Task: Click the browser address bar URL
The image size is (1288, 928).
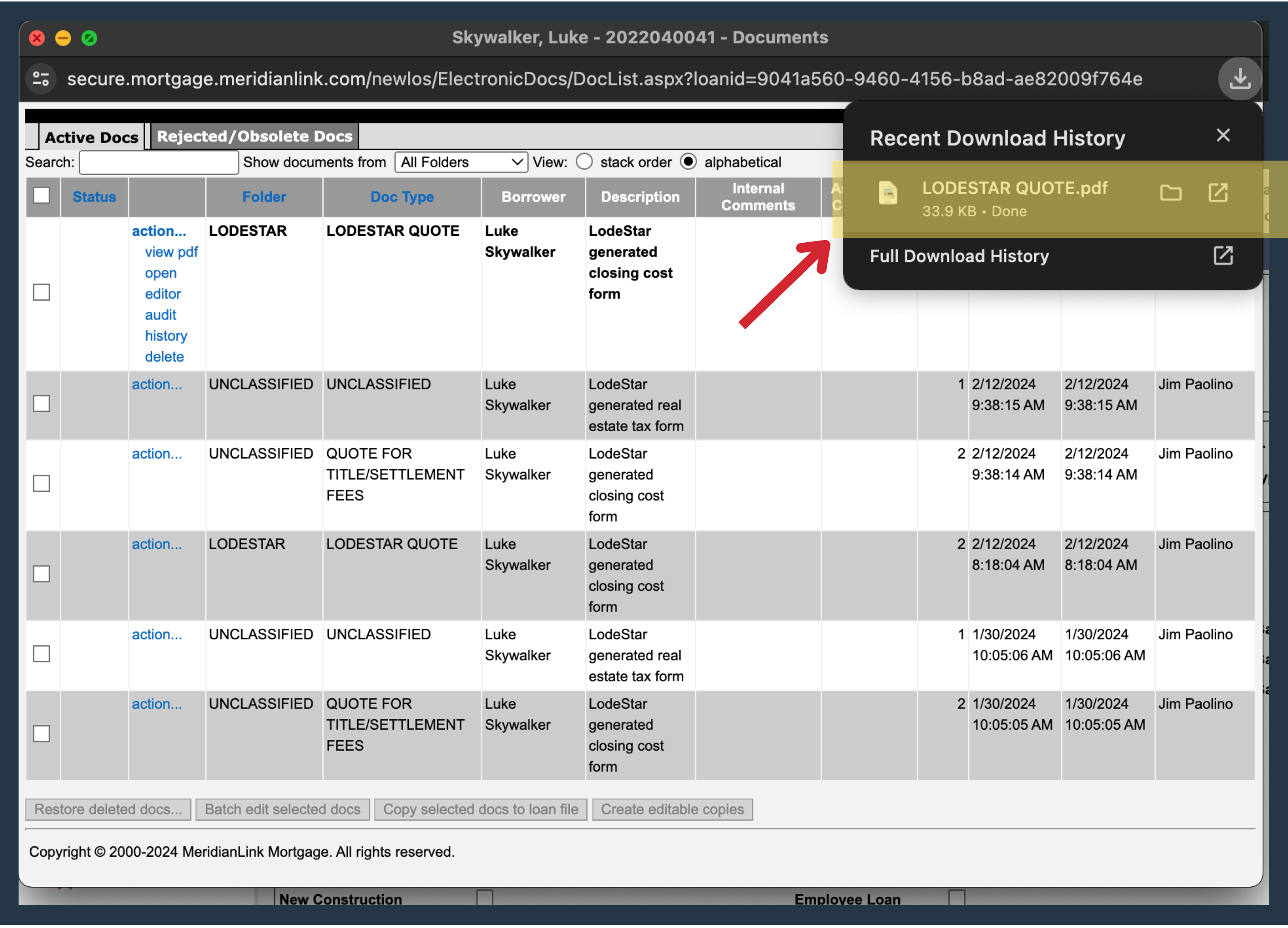Action: [604, 79]
